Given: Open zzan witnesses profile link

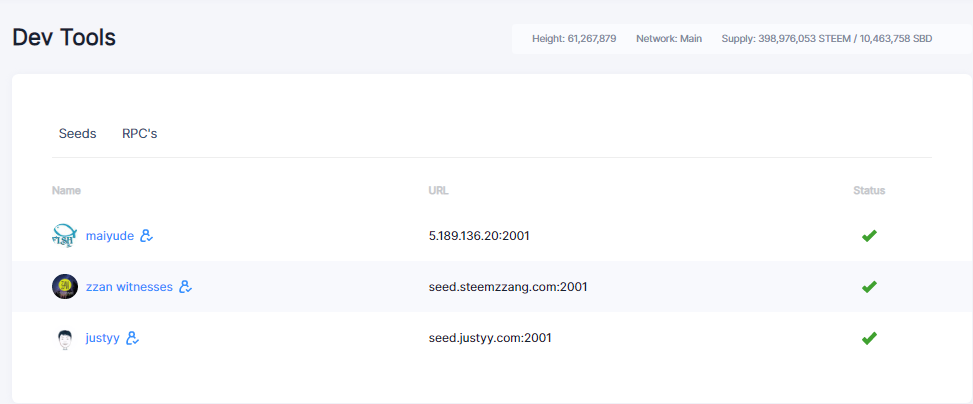Looking at the screenshot, I should (129, 287).
